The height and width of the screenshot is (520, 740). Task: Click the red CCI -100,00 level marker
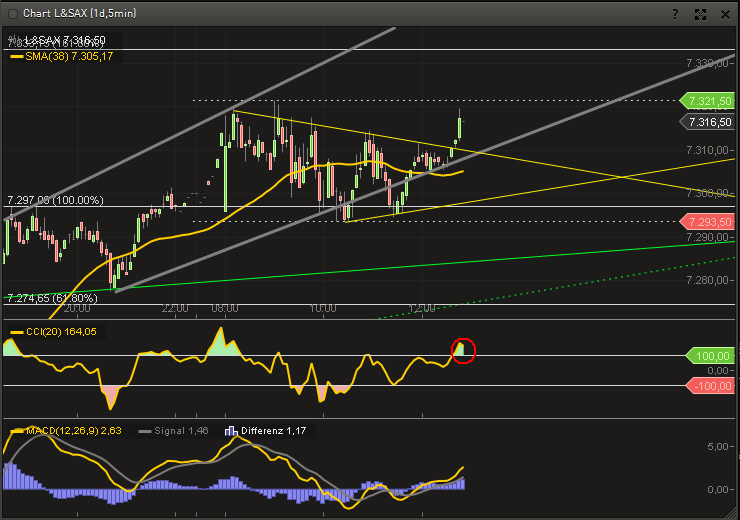[710, 386]
